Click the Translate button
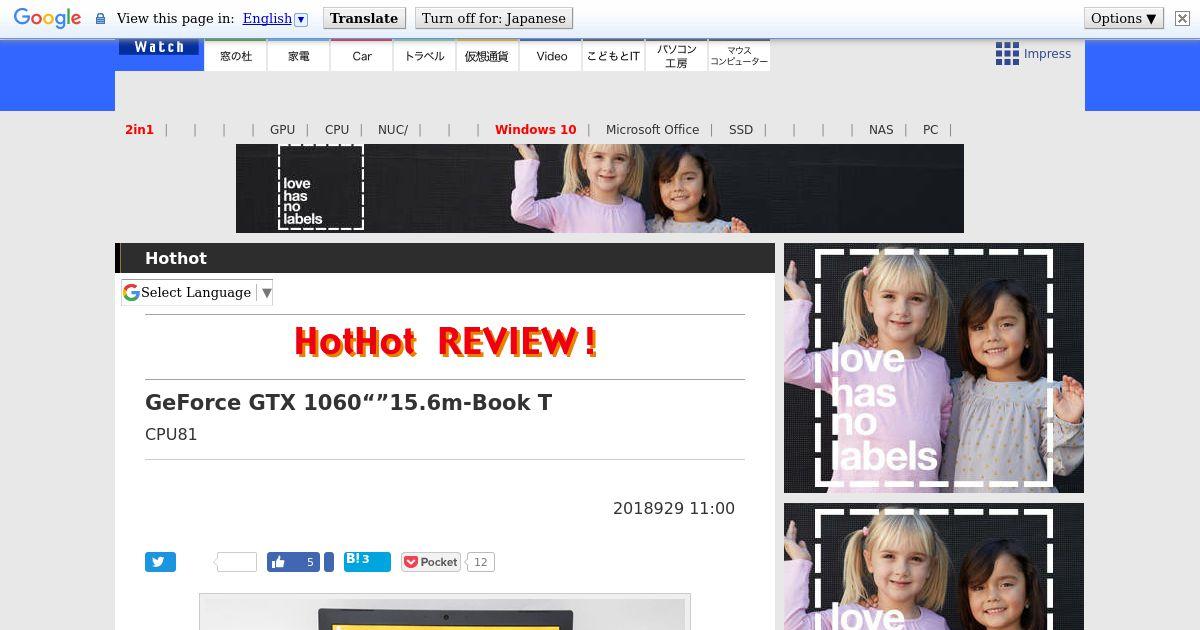 [364, 18]
